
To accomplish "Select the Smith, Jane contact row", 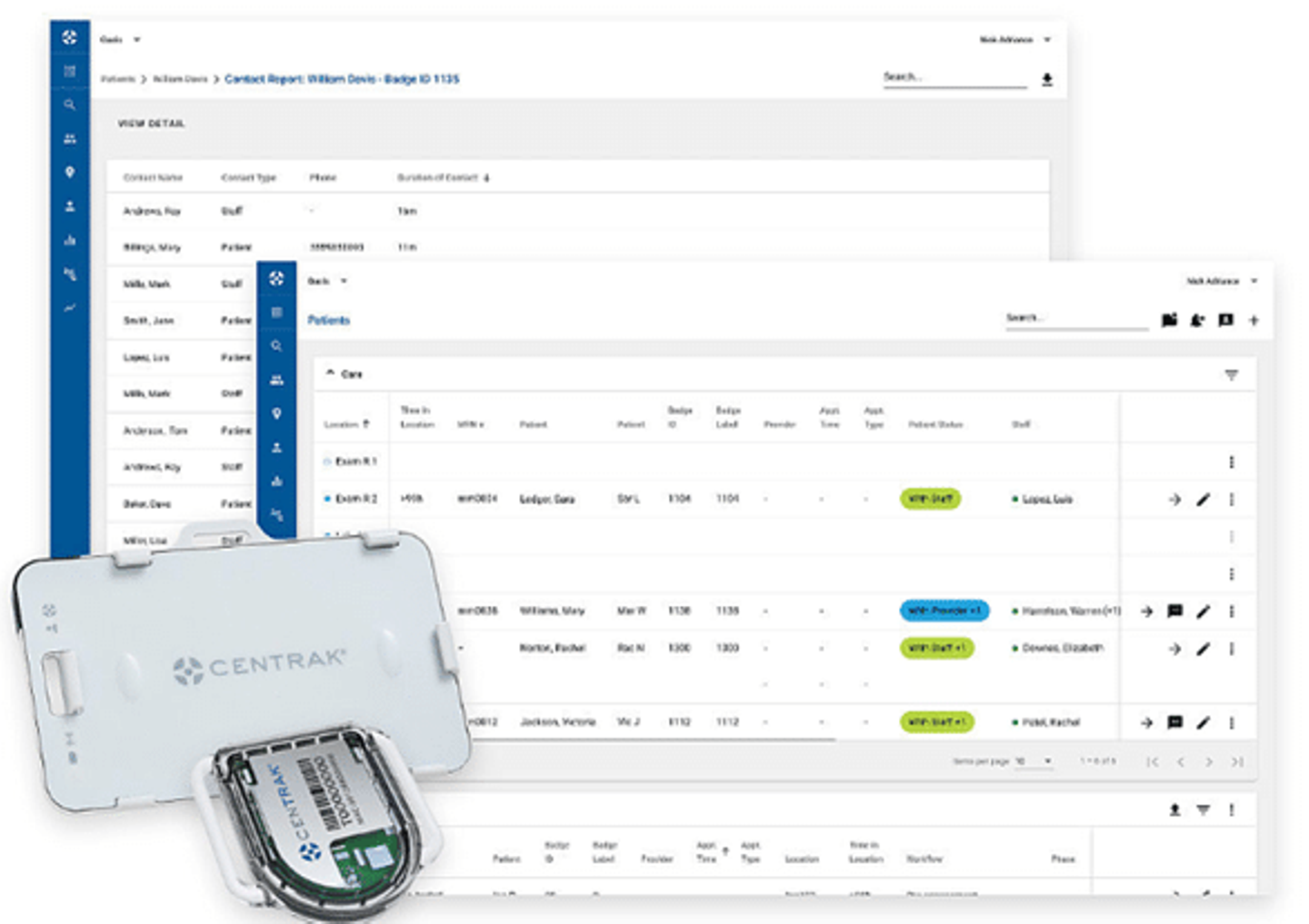I will click(x=182, y=321).
